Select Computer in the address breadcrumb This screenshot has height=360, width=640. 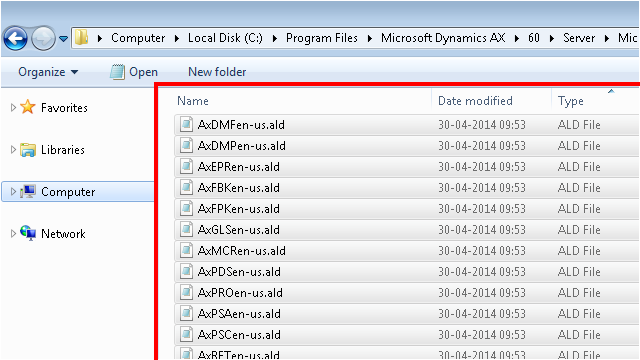coord(138,38)
